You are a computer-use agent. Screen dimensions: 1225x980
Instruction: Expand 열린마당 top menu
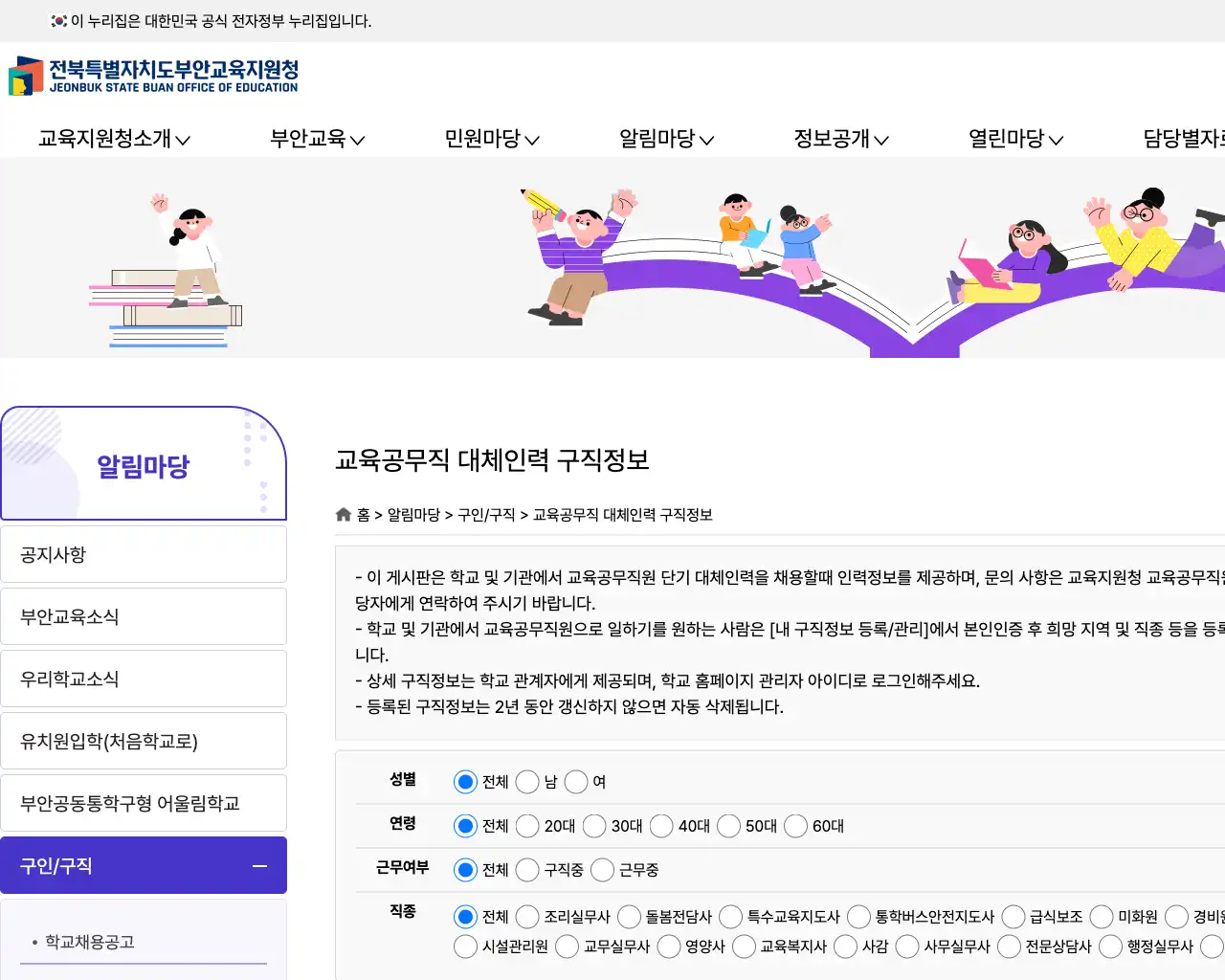point(1016,139)
